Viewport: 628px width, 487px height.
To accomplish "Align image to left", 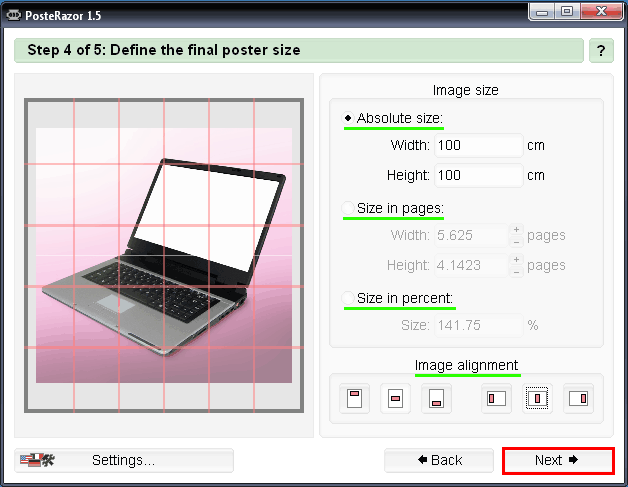I will tap(496, 398).
